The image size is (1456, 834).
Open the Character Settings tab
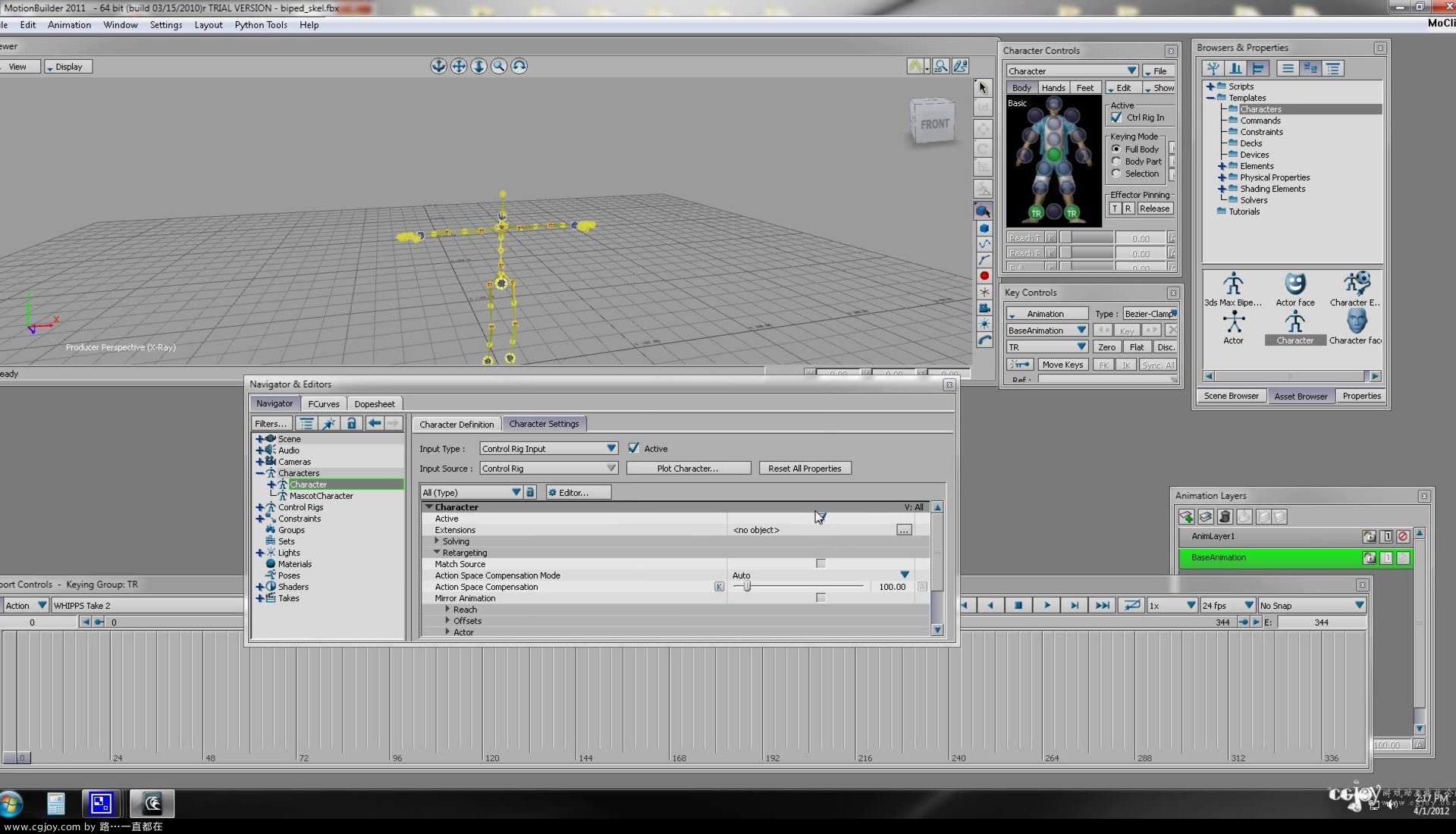coord(544,423)
